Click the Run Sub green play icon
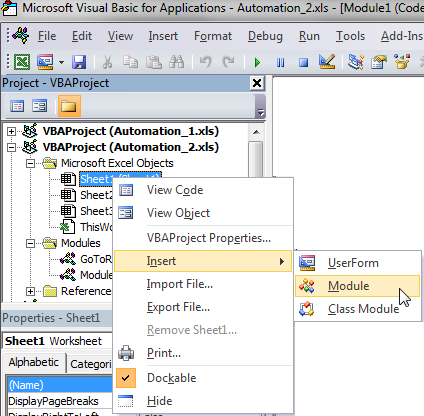Viewport: 424px width, 416px height. [x=257, y=62]
